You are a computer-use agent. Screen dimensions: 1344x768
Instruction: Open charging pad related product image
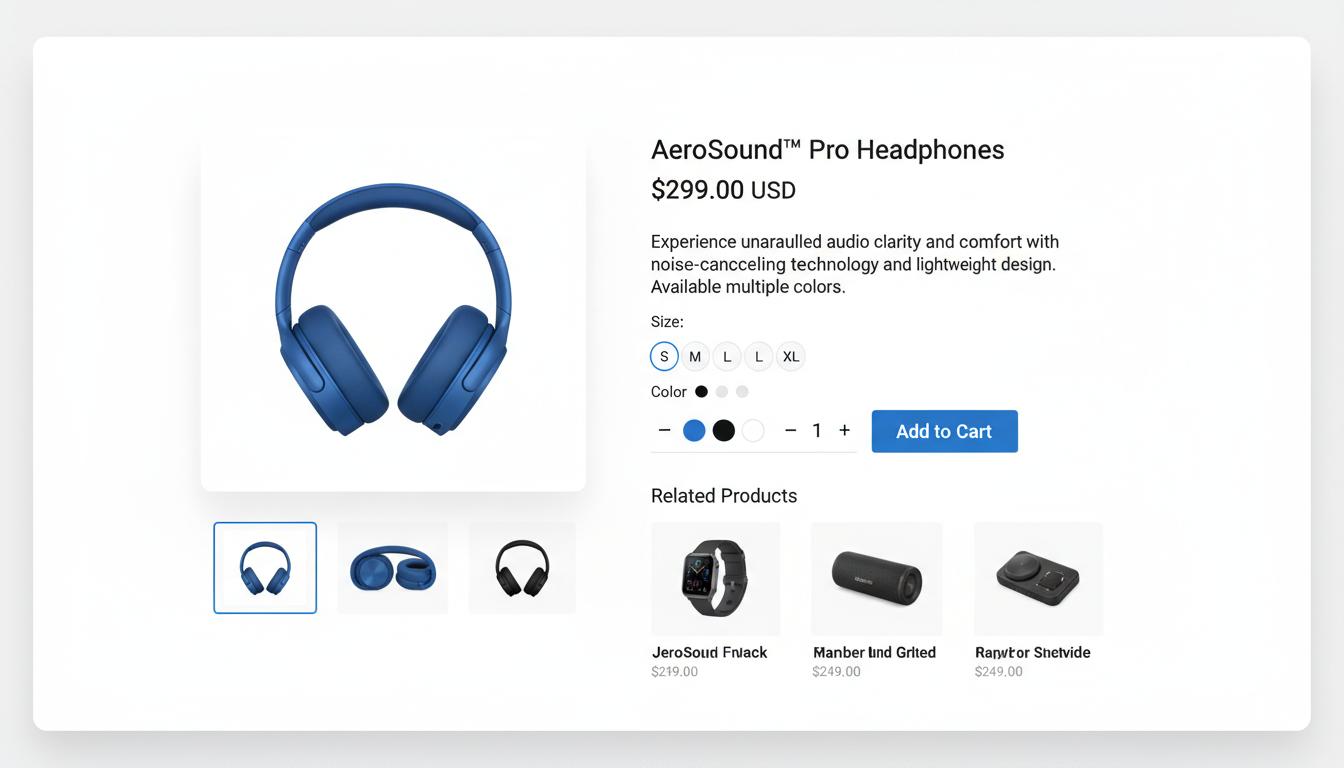tap(1038, 578)
